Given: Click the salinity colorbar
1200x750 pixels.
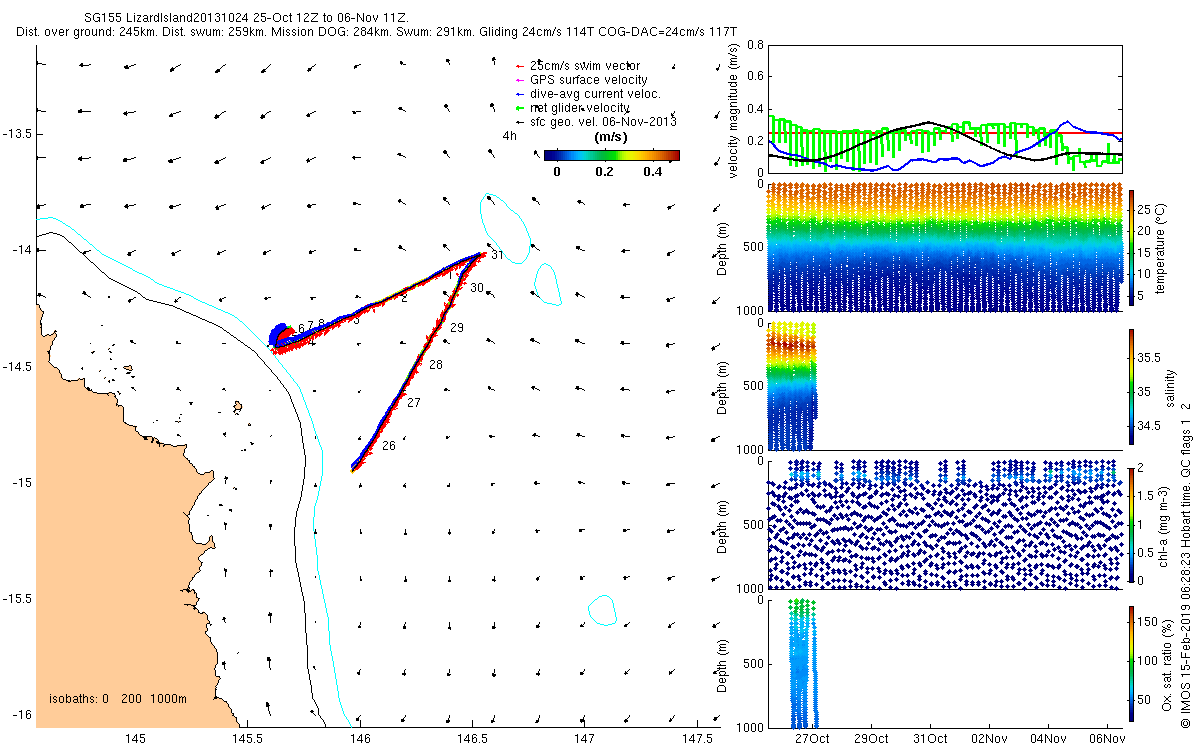Looking at the screenshot, I should click(1130, 387).
